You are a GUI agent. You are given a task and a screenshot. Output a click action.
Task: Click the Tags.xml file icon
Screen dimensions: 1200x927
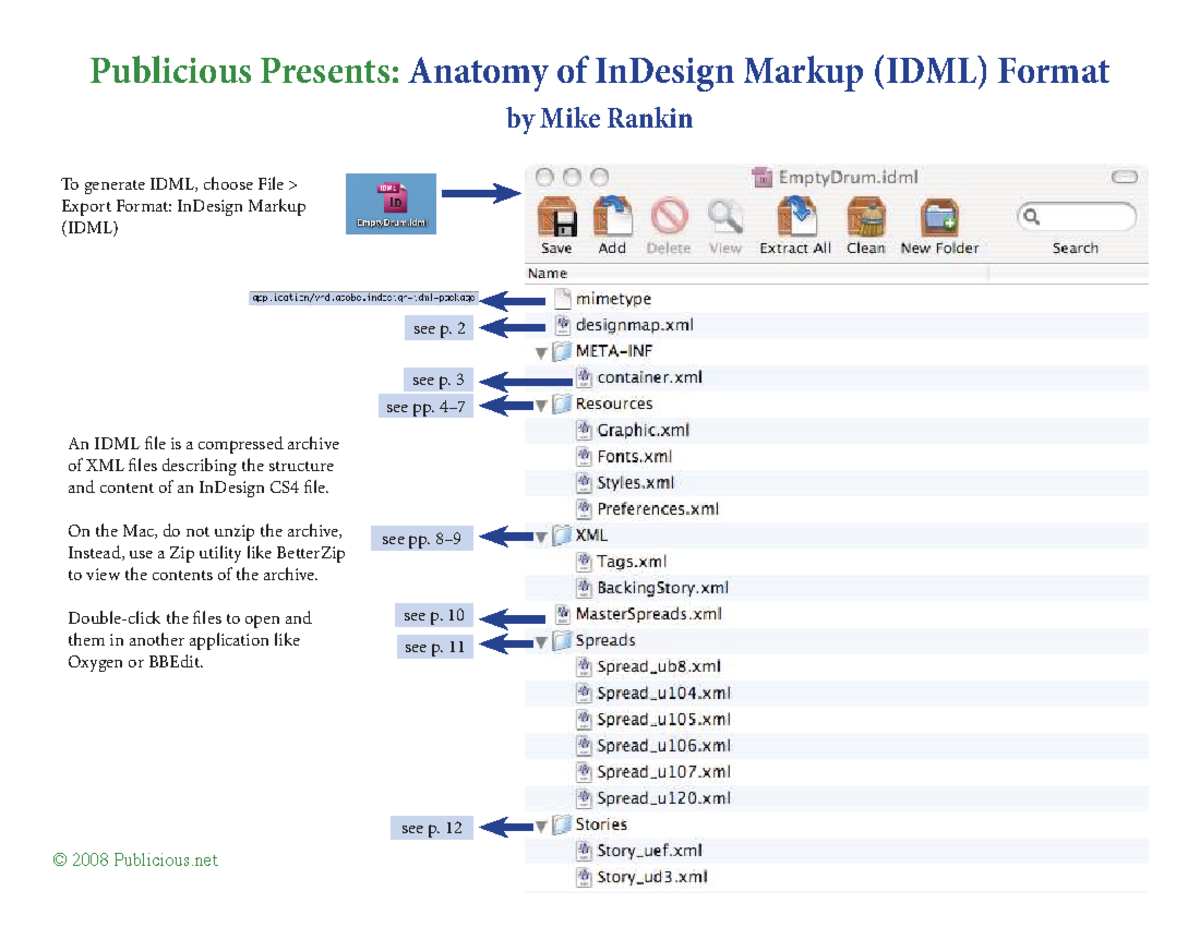(x=584, y=560)
